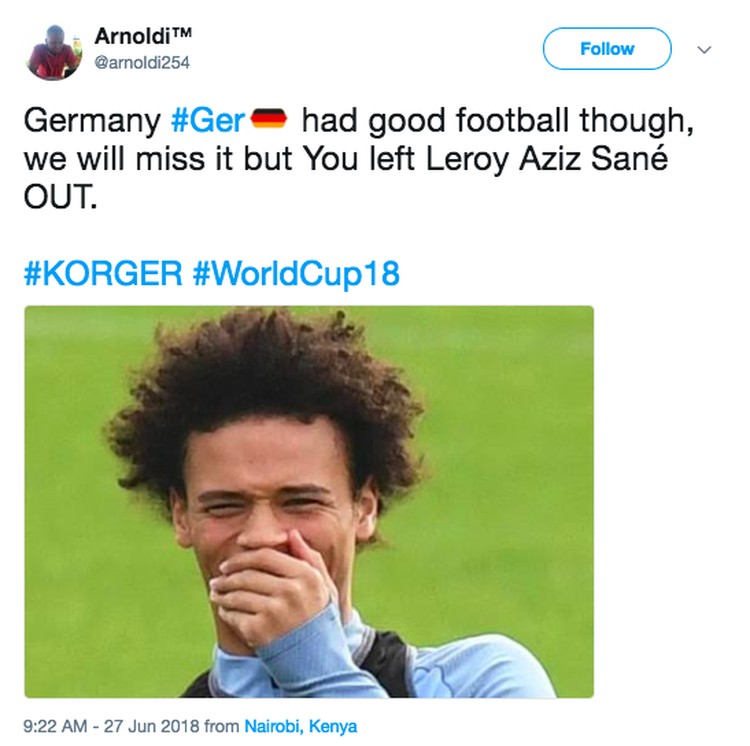The height and width of the screenshot is (746, 750).
Task: Click the word 'from' near the timestamp
Action: coord(221,726)
